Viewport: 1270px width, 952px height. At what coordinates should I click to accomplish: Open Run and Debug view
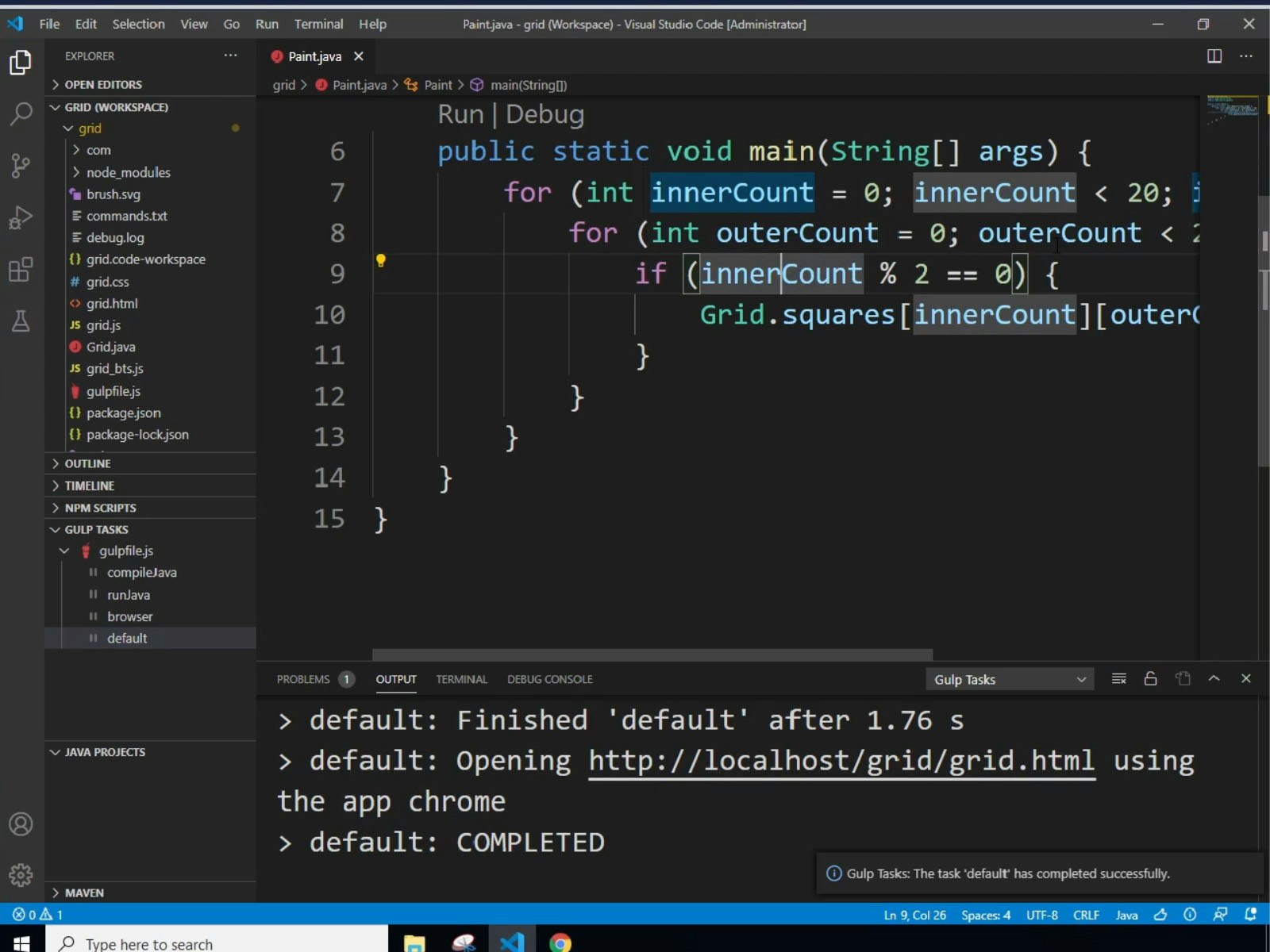point(21,217)
